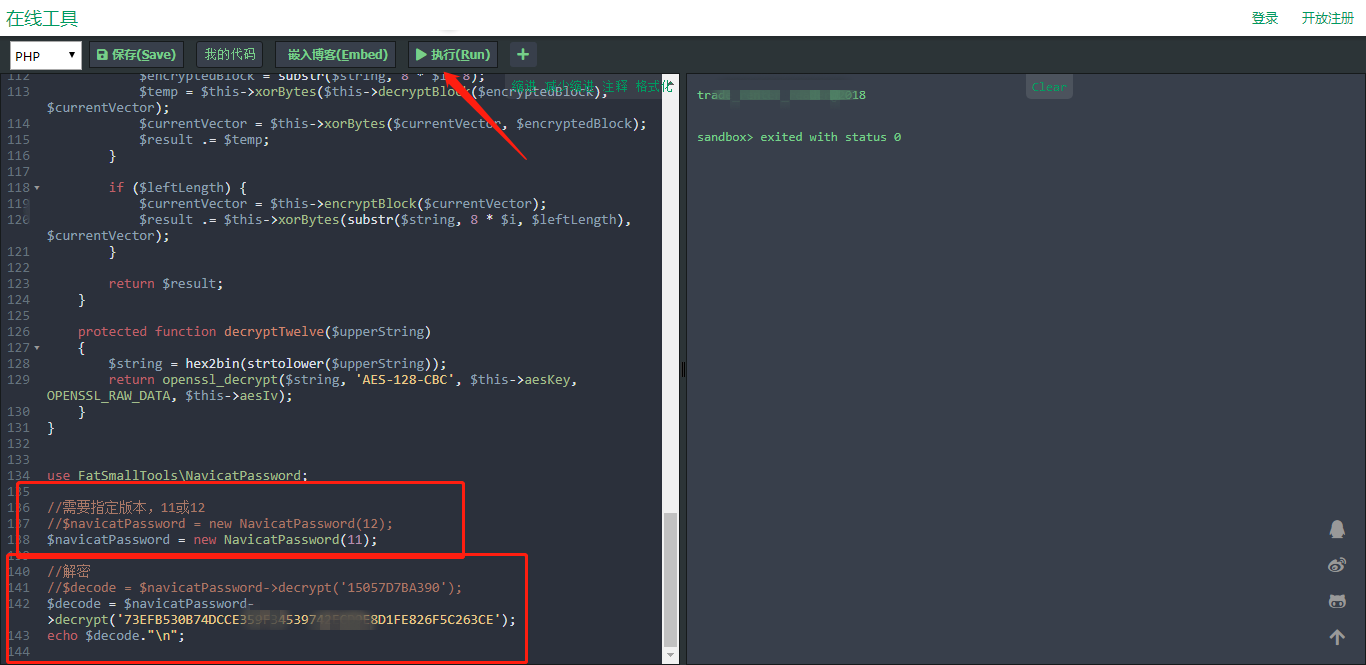Image resolution: width=1366 pixels, height=665 pixels.
Task: Click 'return openssl_decrypt' code line
Action: pyautogui.click(x=343, y=380)
